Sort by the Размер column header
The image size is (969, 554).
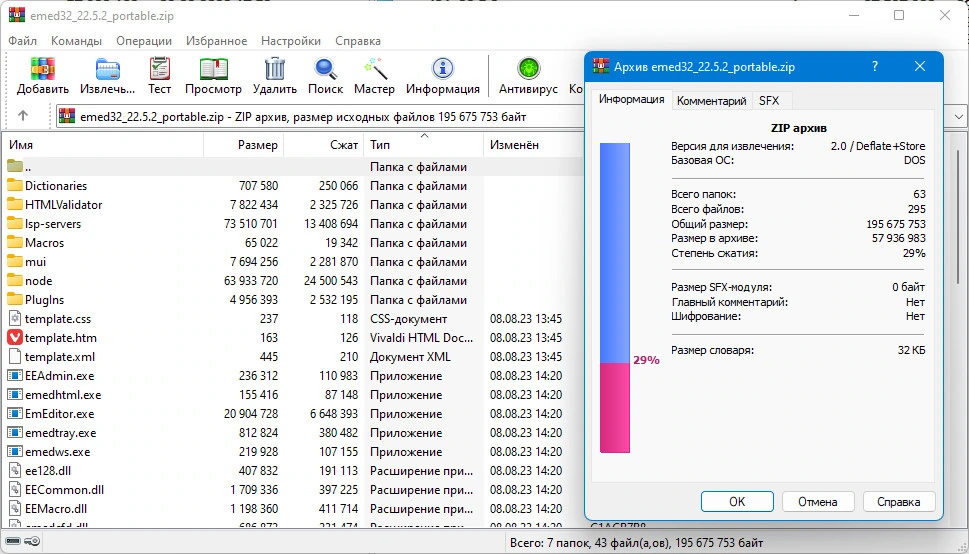243,145
